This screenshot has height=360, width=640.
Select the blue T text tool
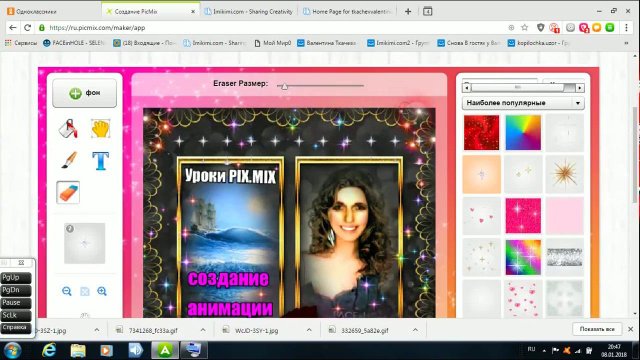point(100,161)
